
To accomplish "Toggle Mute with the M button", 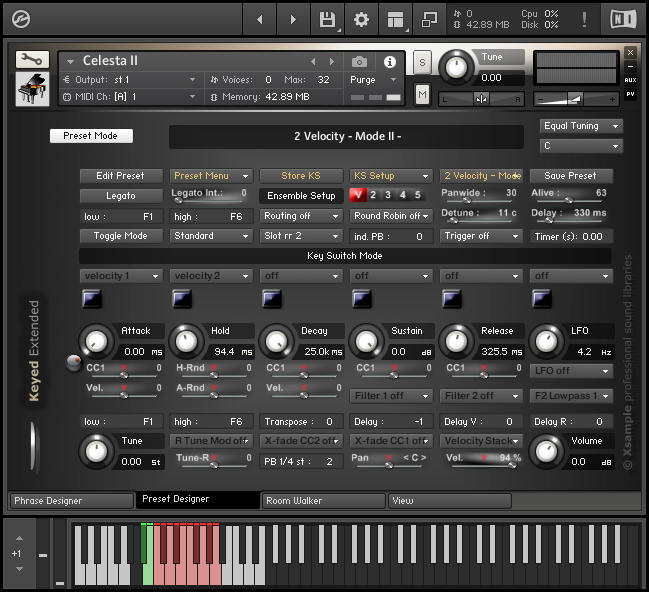I will point(422,95).
